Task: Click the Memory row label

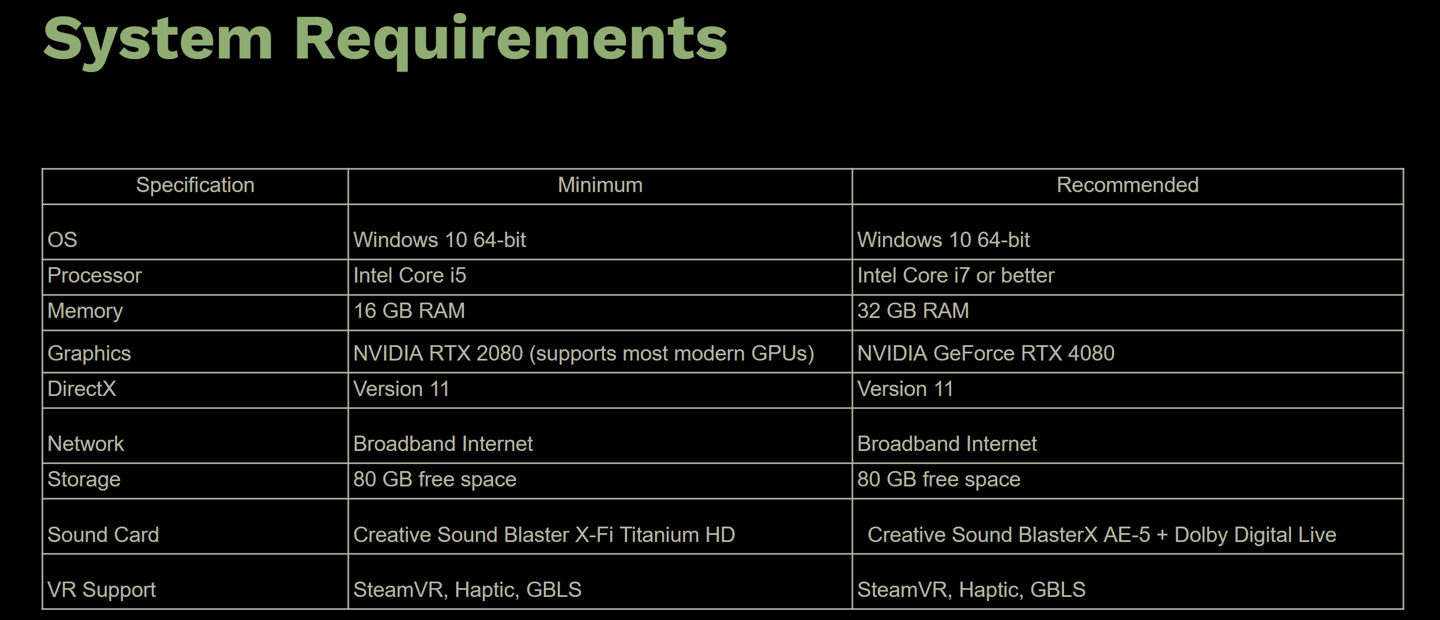Action: (85, 311)
